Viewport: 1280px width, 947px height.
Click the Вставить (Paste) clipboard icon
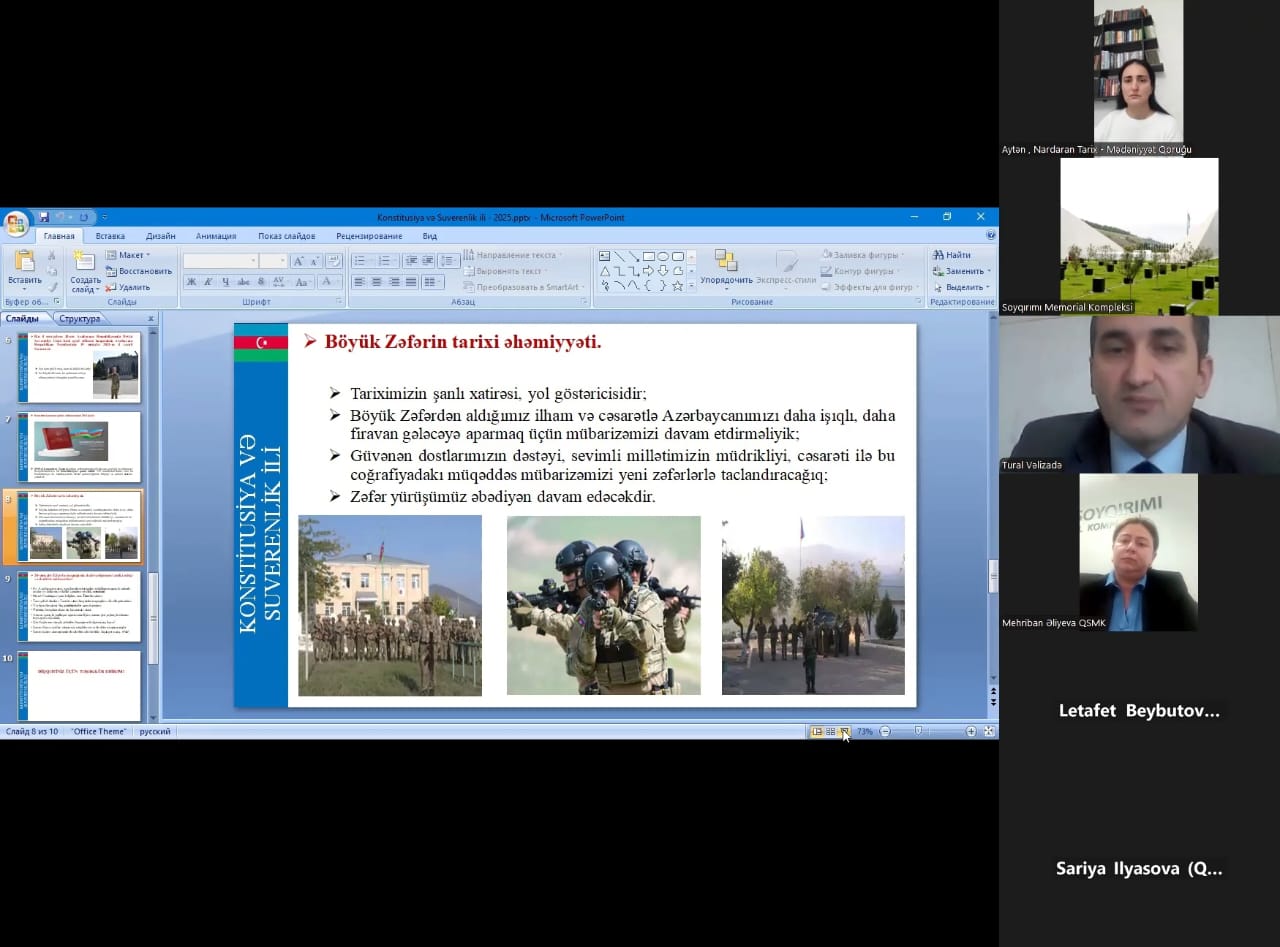tap(24, 262)
